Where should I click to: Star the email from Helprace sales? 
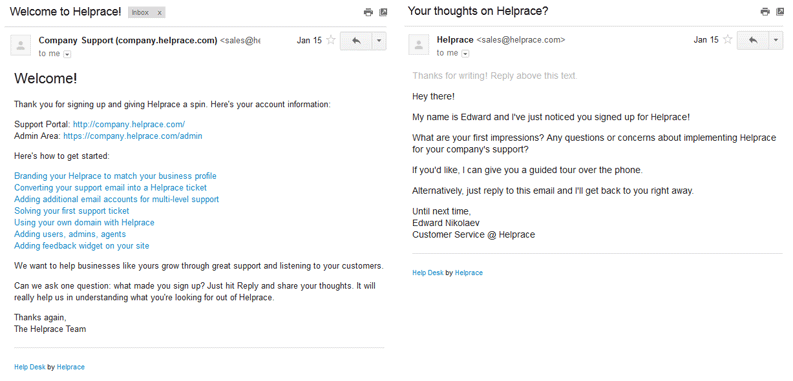click(x=728, y=40)
